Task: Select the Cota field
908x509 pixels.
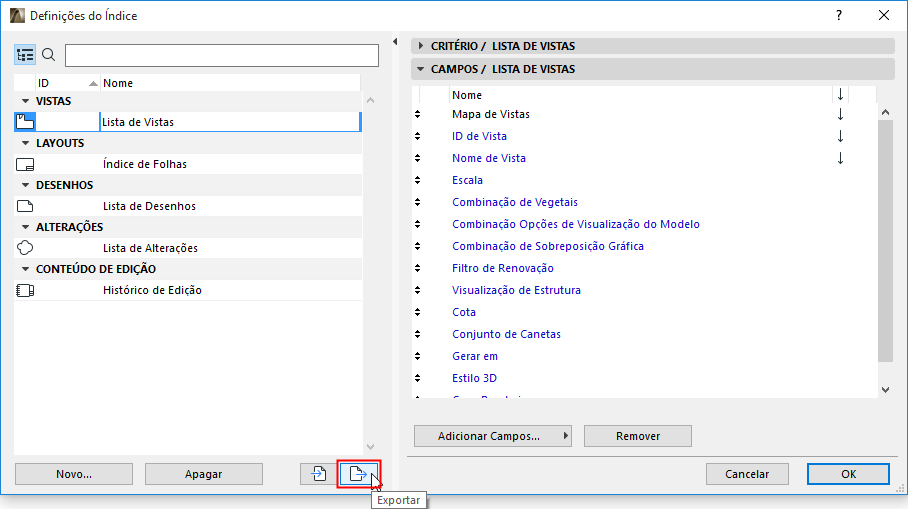Action: click(x=464, y=312)
